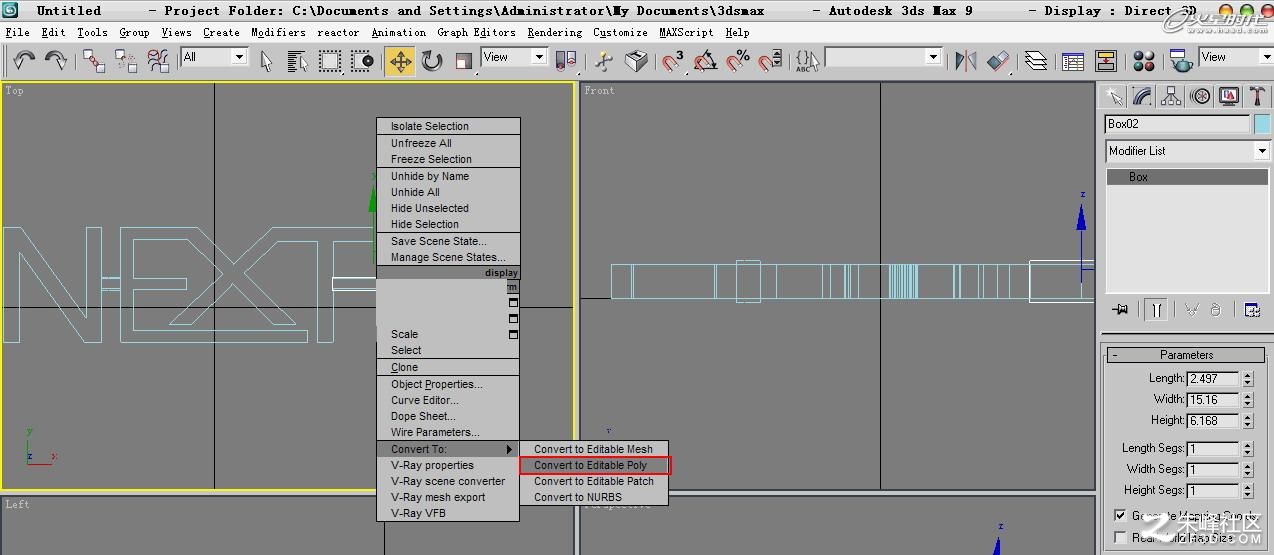Click the Redo arrow icon
The width and height of the screenshot is (1274, 555).
point(56,61)
